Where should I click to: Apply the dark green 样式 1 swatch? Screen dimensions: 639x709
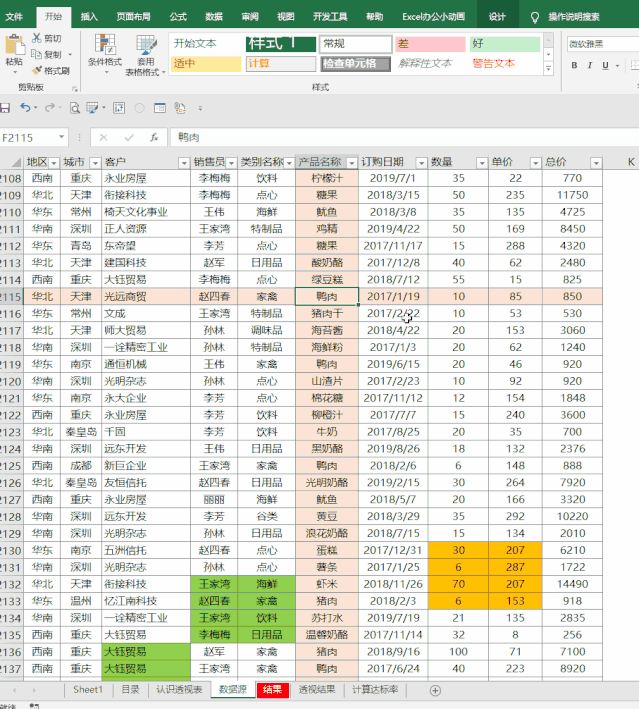tap(281, 44)
